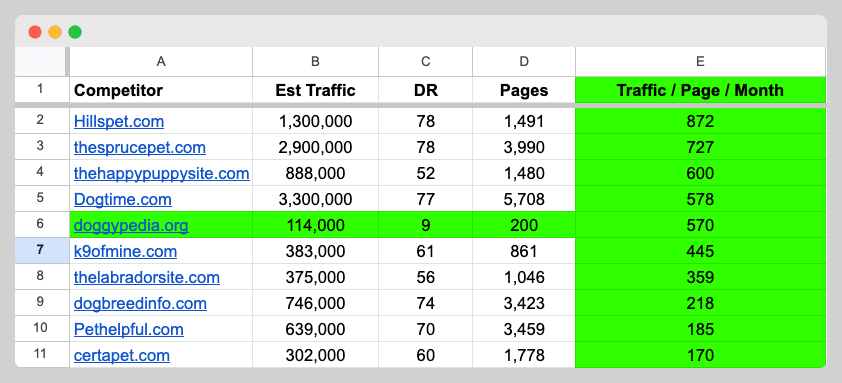Screen dimensions: 842x383
Task: Select the entire sheet via corner box
Action: click(x=41, y=62)
